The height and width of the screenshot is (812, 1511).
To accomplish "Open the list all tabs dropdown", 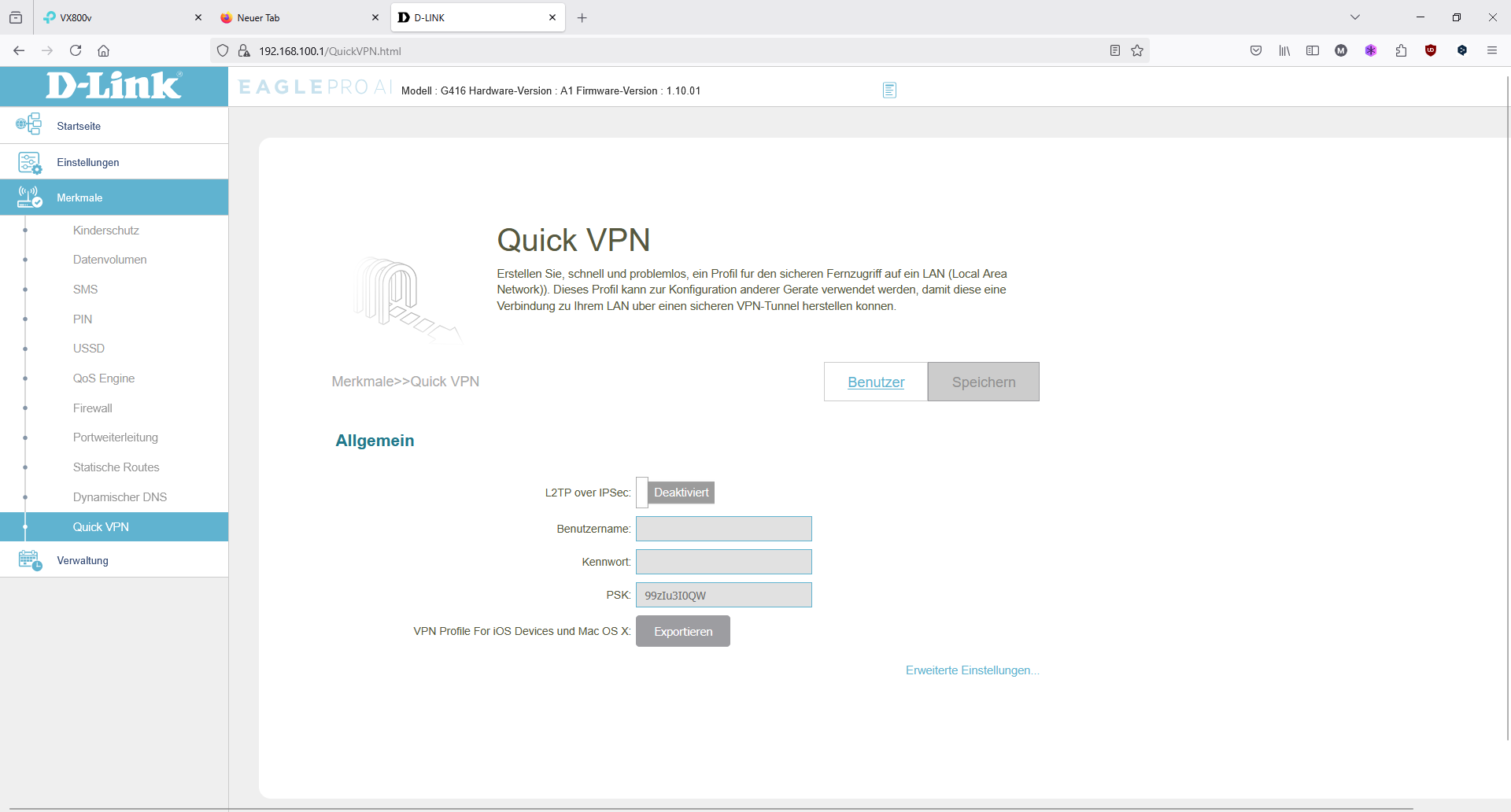I will pos(1355,17).
